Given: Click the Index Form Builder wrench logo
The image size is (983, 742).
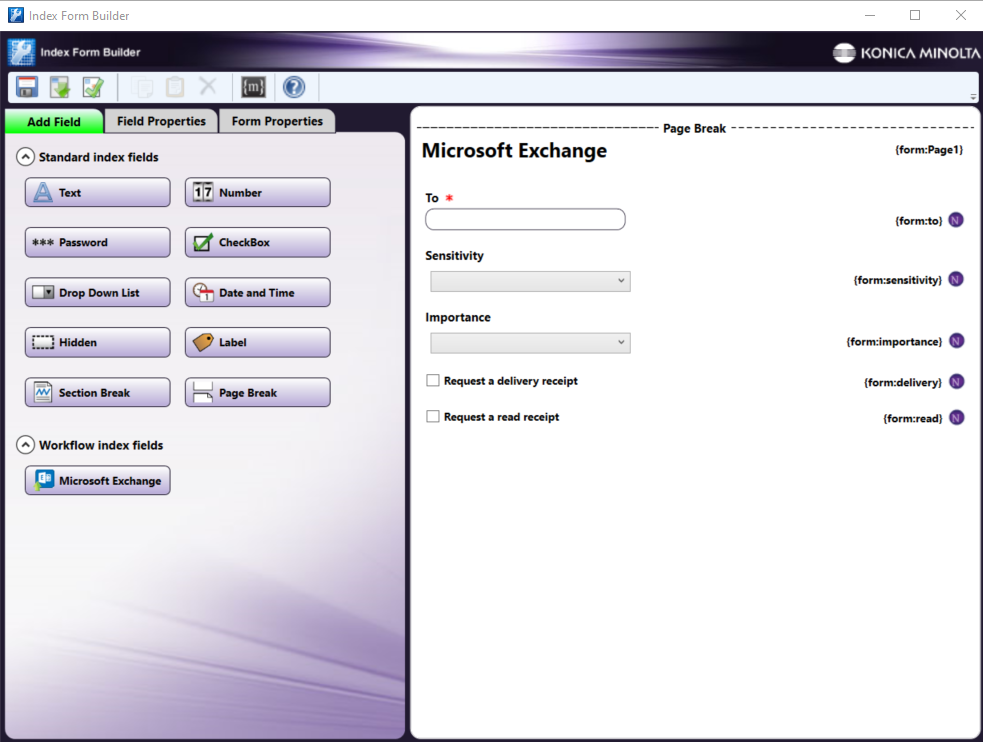Looking at the screenshot, I should tap(21, 52).
